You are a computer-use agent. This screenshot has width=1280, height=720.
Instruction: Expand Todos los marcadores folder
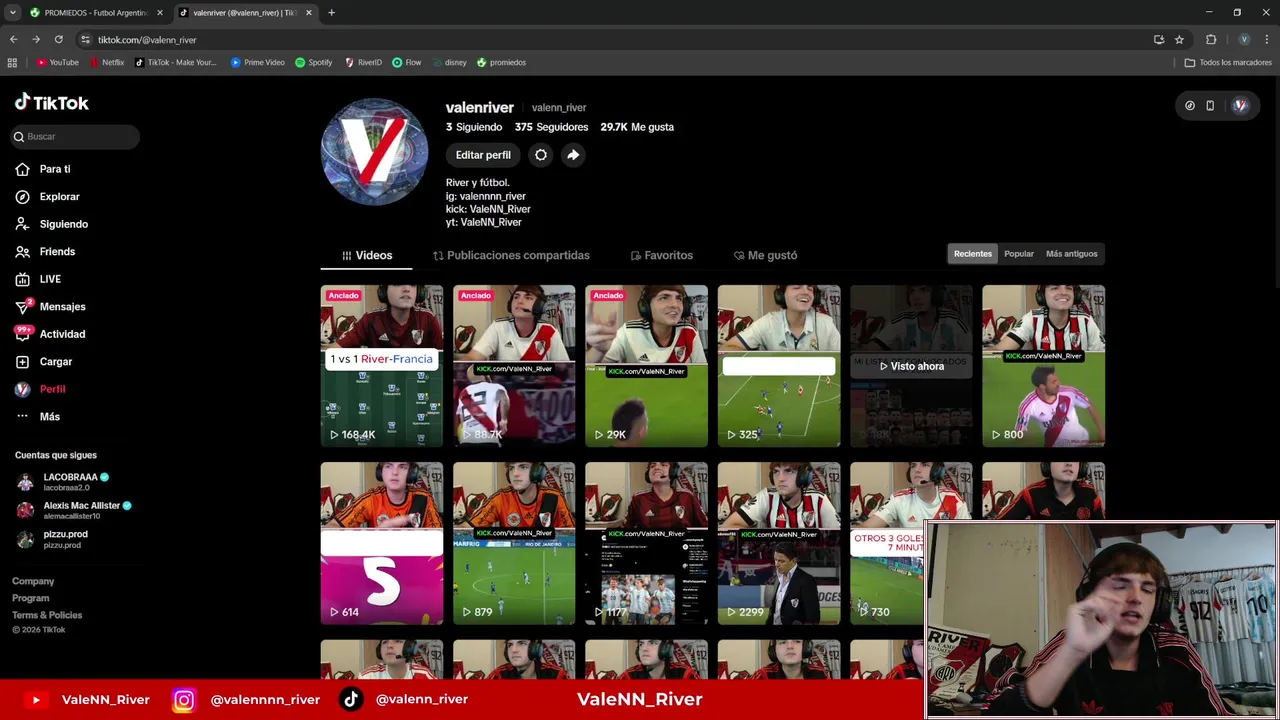(x=1228, y=62)
